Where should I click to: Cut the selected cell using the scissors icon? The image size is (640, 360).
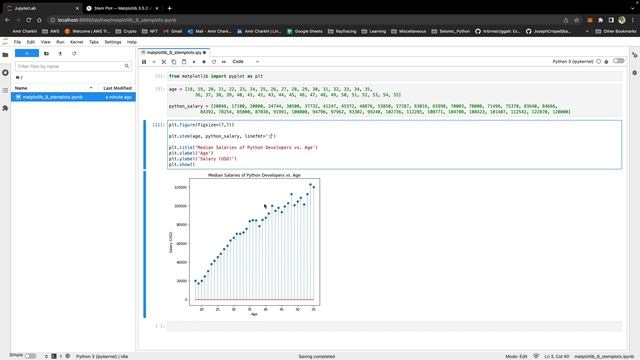[x=164, y=62]
